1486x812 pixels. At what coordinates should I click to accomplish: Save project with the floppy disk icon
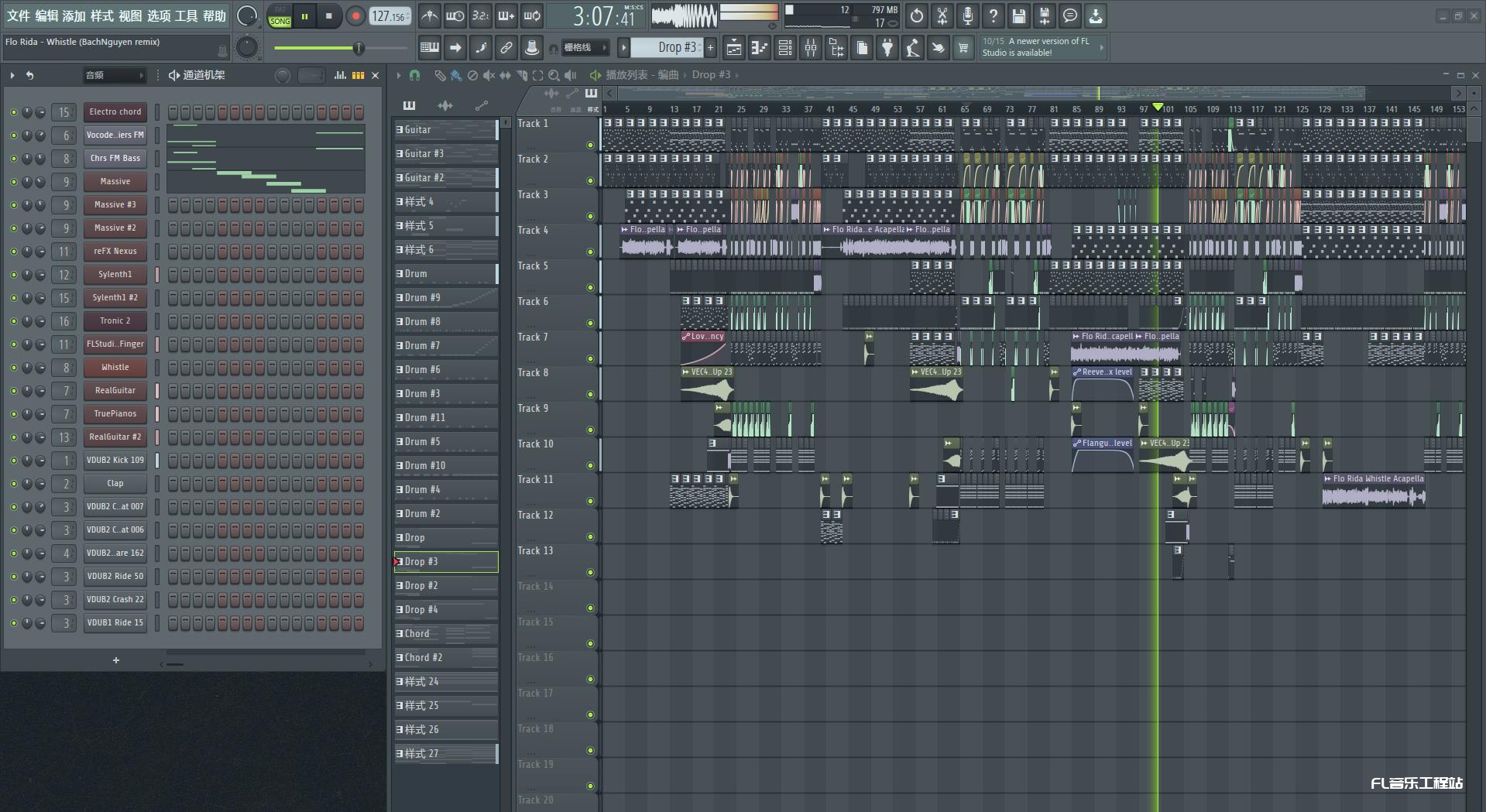(x=1019, y=15)
